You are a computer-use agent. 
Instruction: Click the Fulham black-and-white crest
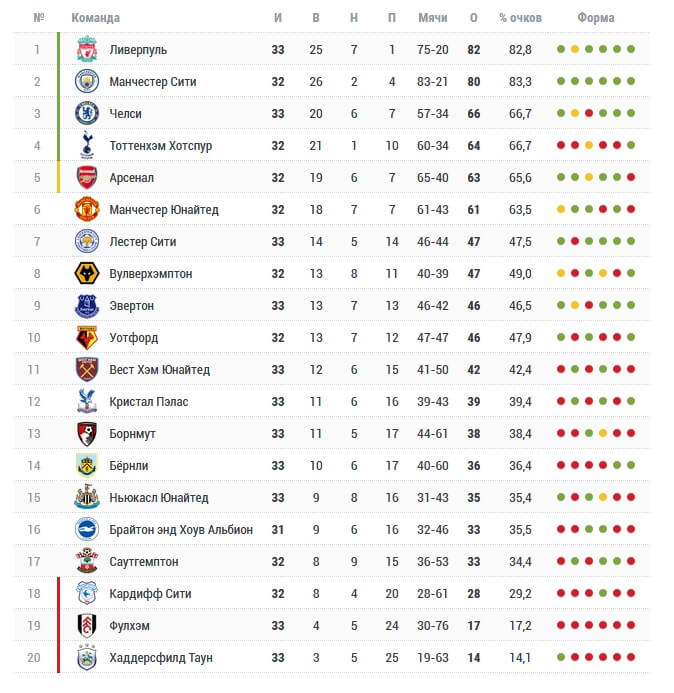pos(87,626)
